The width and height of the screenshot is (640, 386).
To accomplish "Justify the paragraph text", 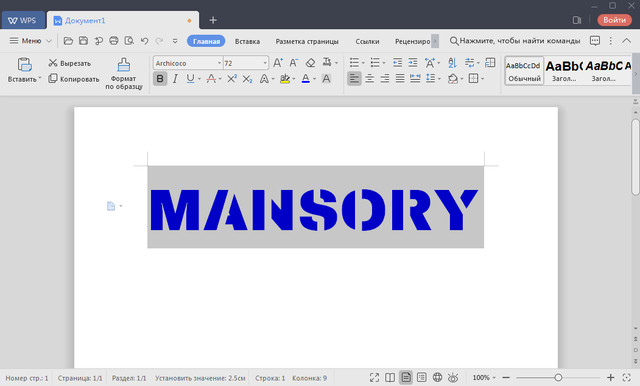I will point(400,78).
